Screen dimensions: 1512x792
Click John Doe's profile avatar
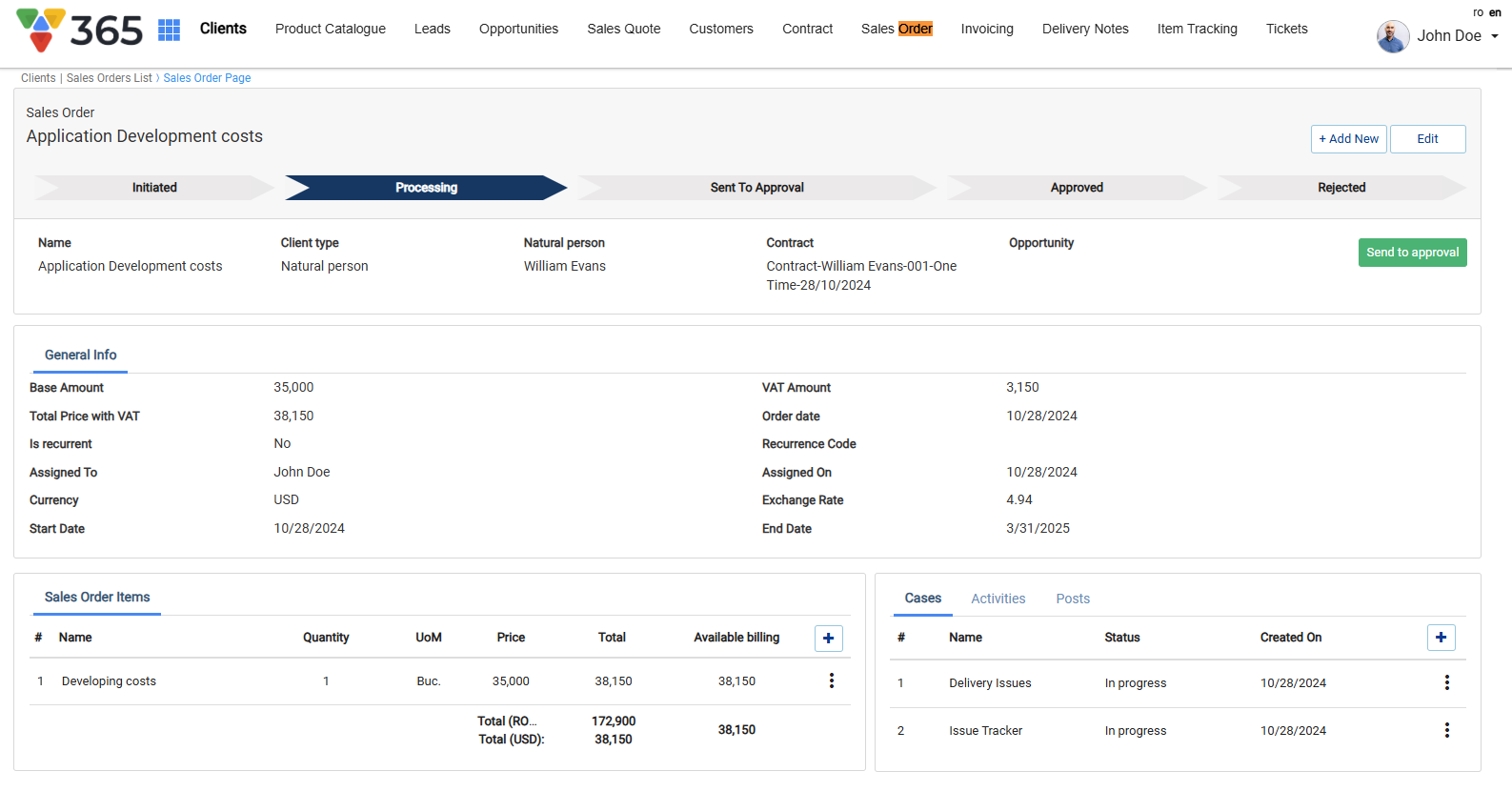click(1392, 36)
